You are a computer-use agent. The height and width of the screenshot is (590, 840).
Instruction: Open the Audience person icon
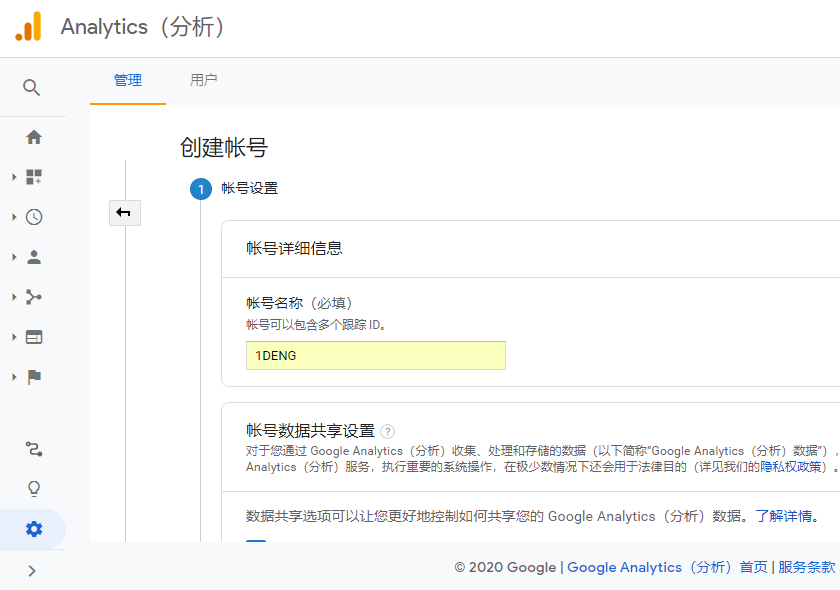(33, 257)
